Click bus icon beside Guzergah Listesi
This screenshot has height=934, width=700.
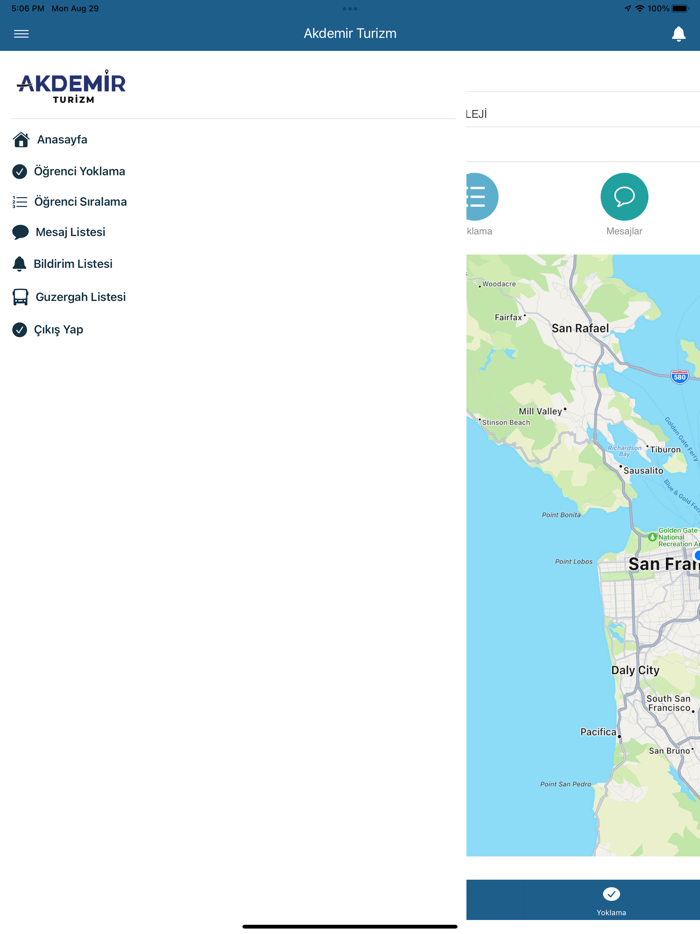tap(20, 297)
